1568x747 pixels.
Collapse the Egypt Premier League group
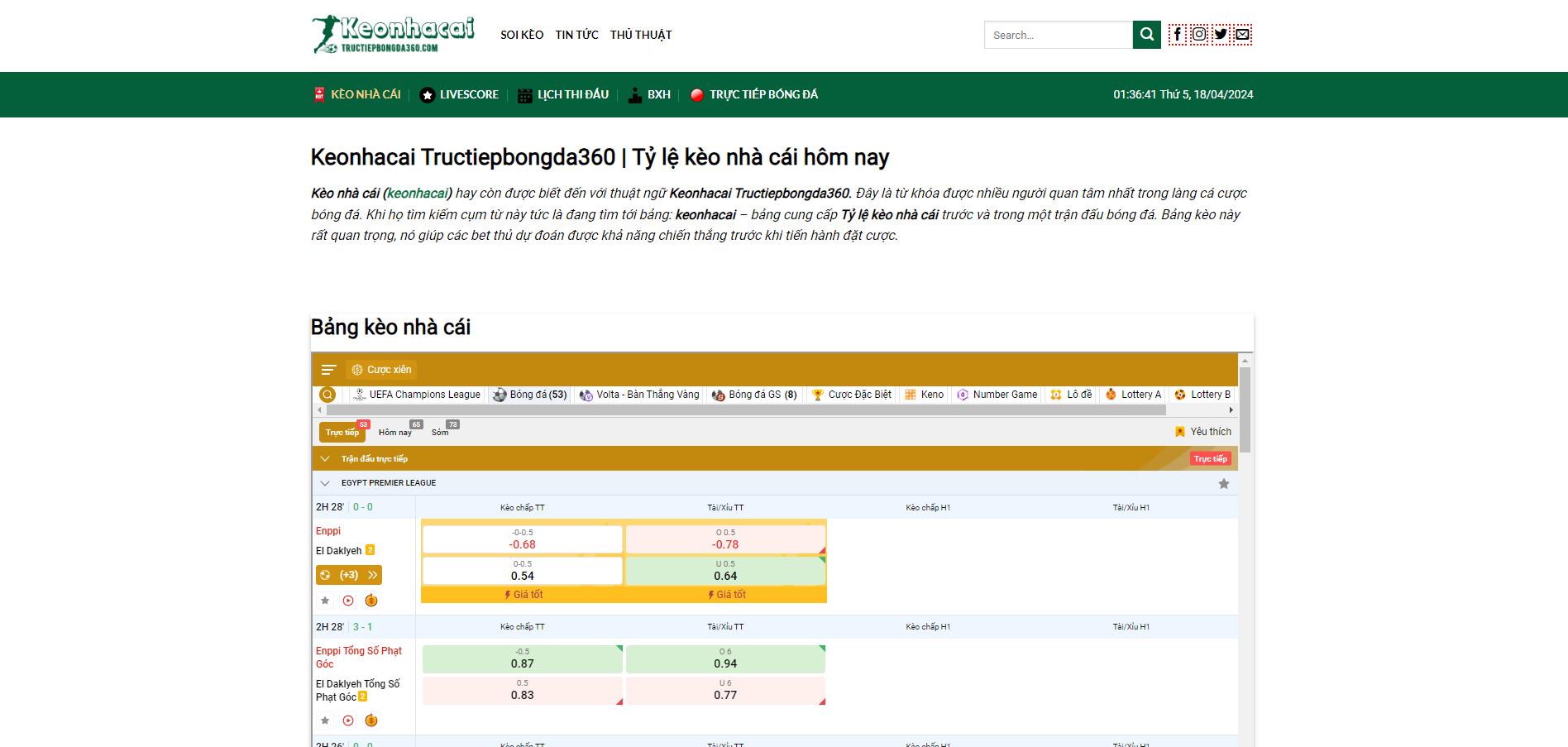click(325, 483)
